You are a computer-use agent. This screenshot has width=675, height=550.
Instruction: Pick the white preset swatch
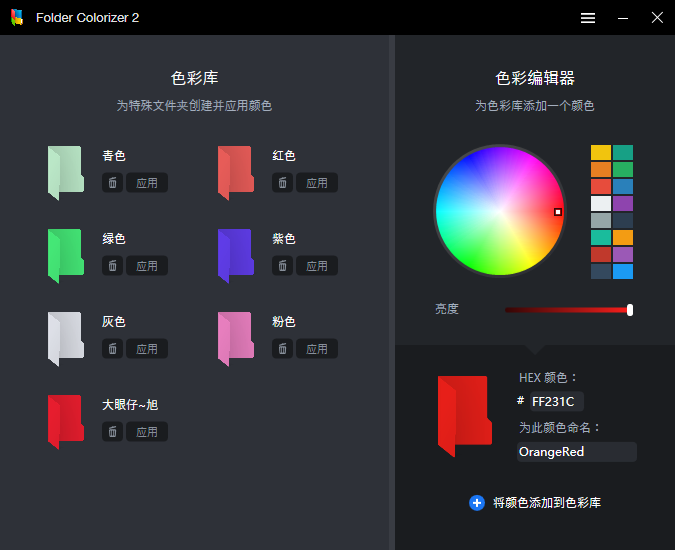pyautogui.click(x=601, y=204)
